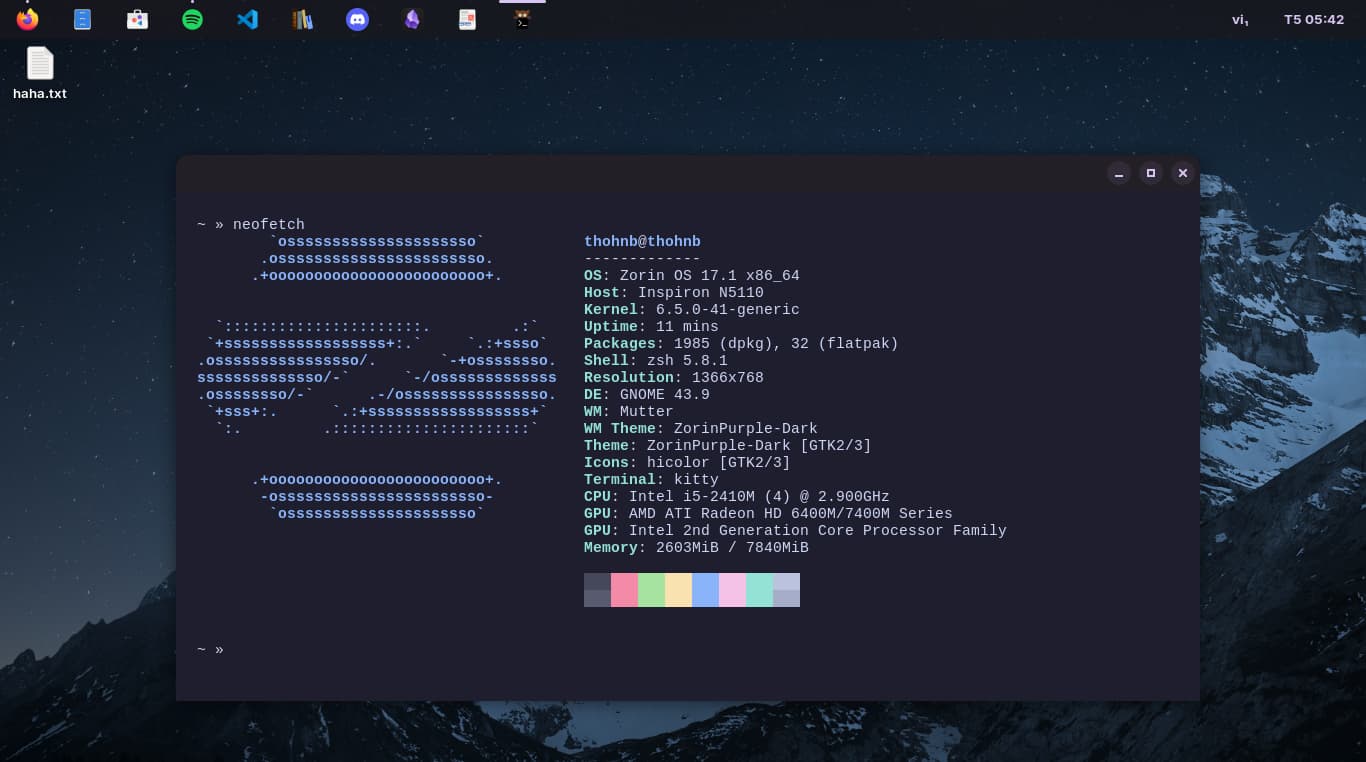1366x762 pixels.
Task: Open the Obsidian-style purple crystal app
Action: pos(412,19)
